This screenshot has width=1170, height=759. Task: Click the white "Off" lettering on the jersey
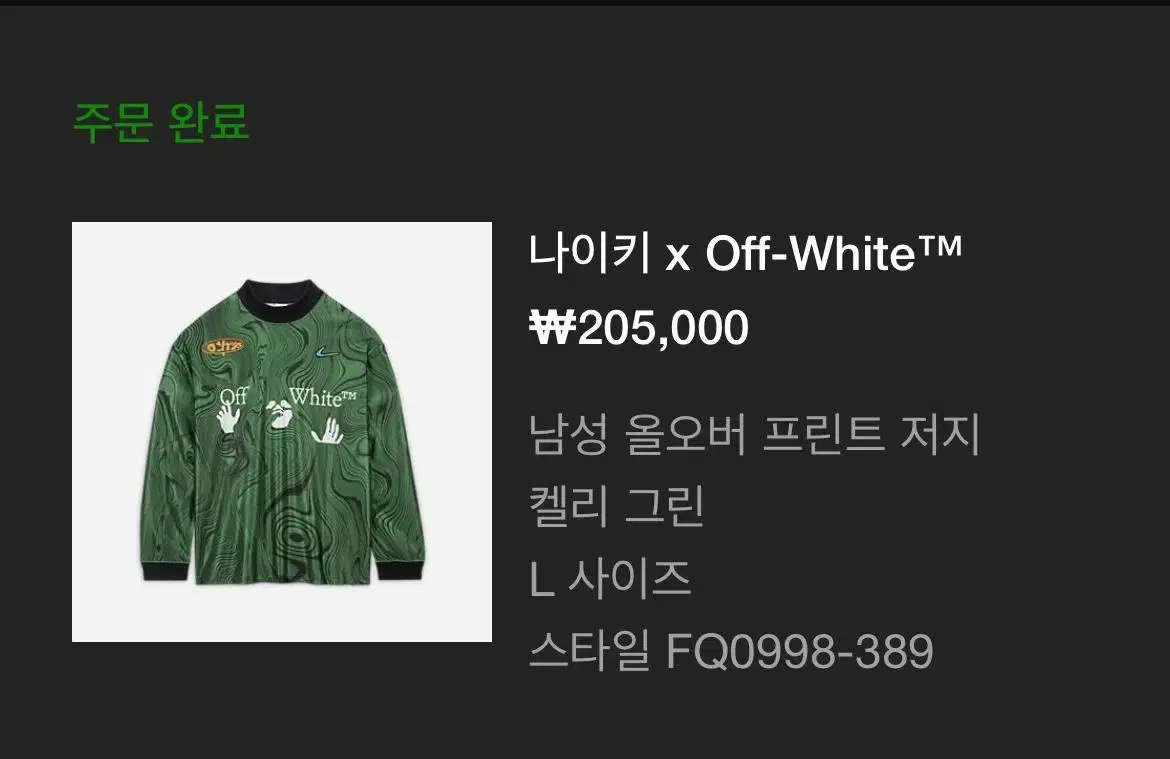point(233,396)
